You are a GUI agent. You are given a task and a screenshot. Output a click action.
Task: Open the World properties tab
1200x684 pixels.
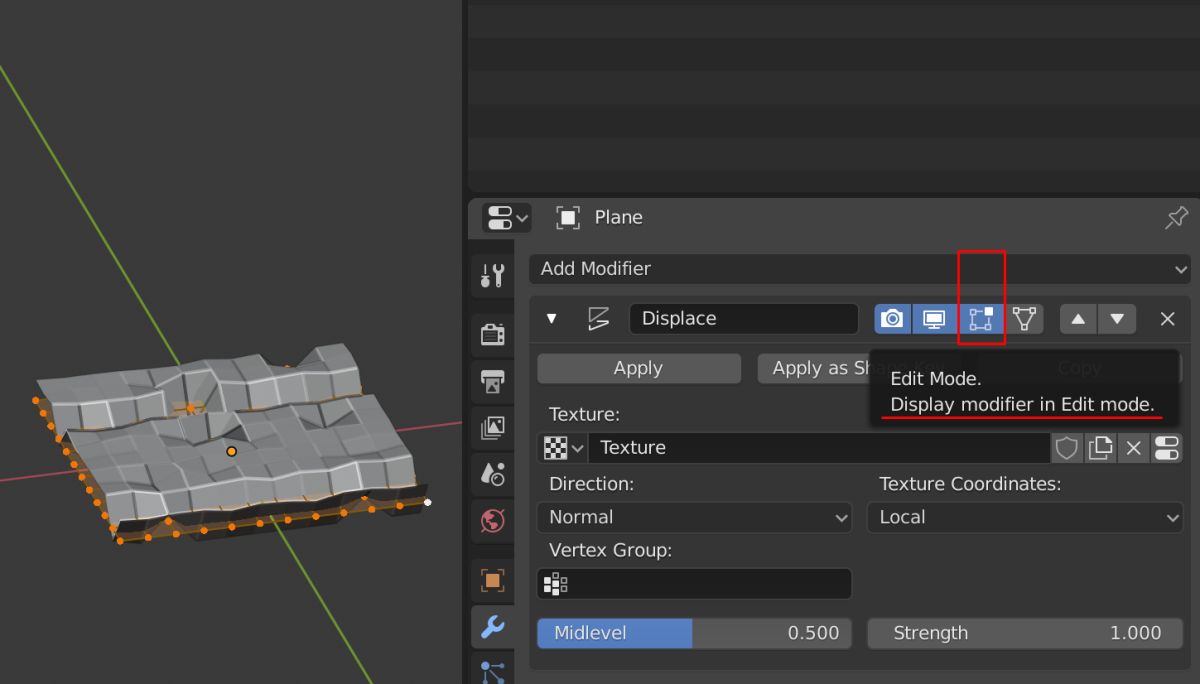(x=492, y=520)
